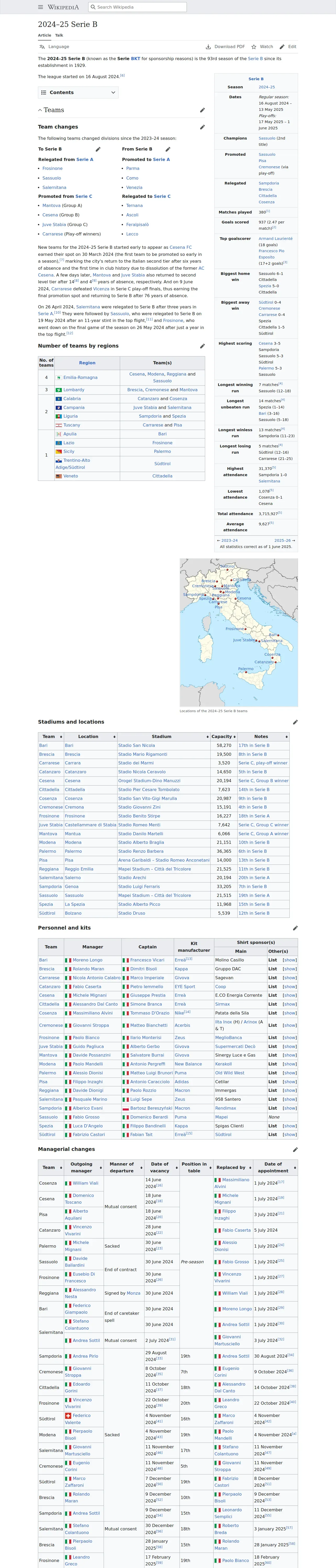Click edit pencil beside Teams heading
The image size is (336, 1568).
(x=203, y=110)
